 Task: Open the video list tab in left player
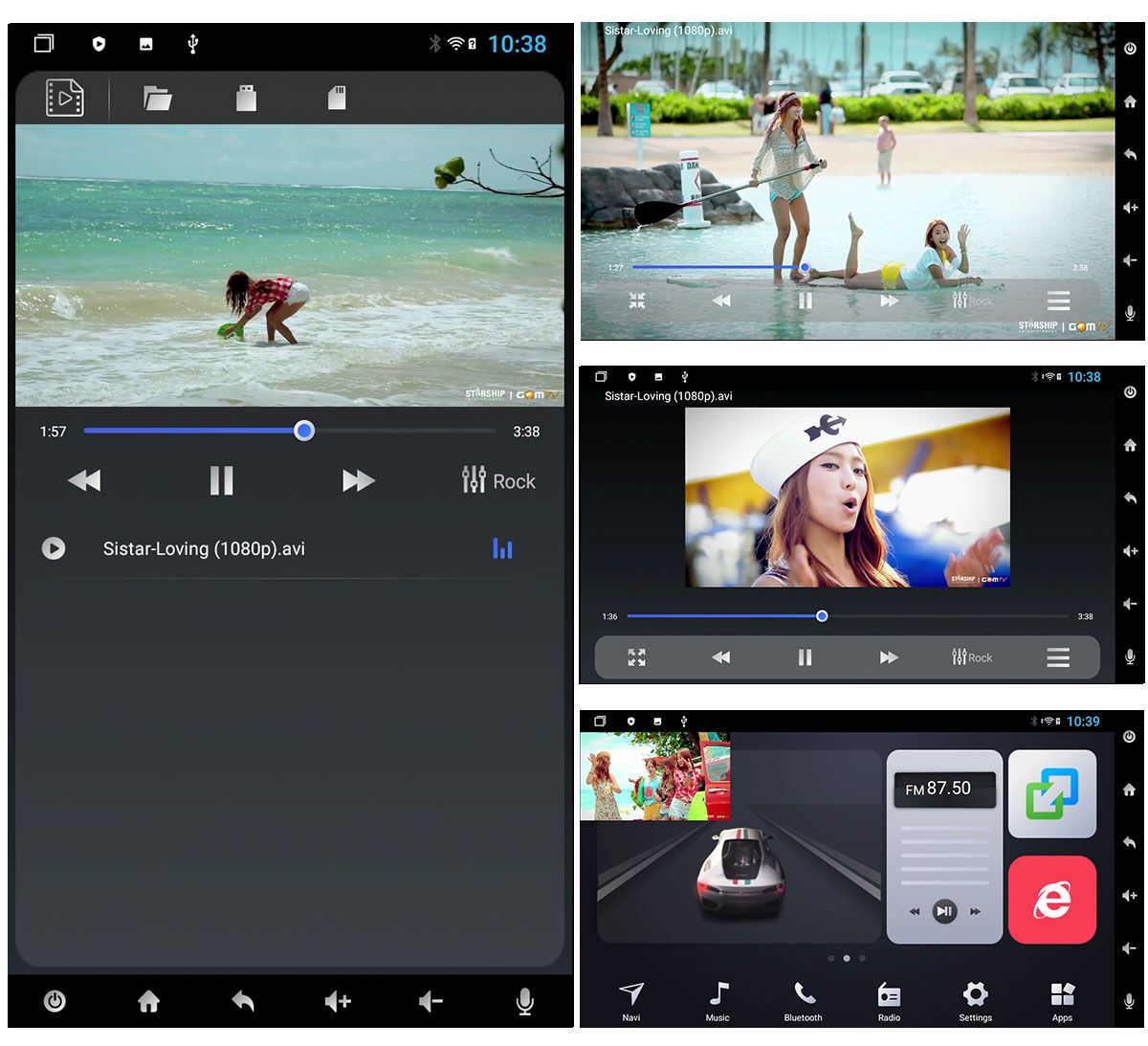point(64,98)
